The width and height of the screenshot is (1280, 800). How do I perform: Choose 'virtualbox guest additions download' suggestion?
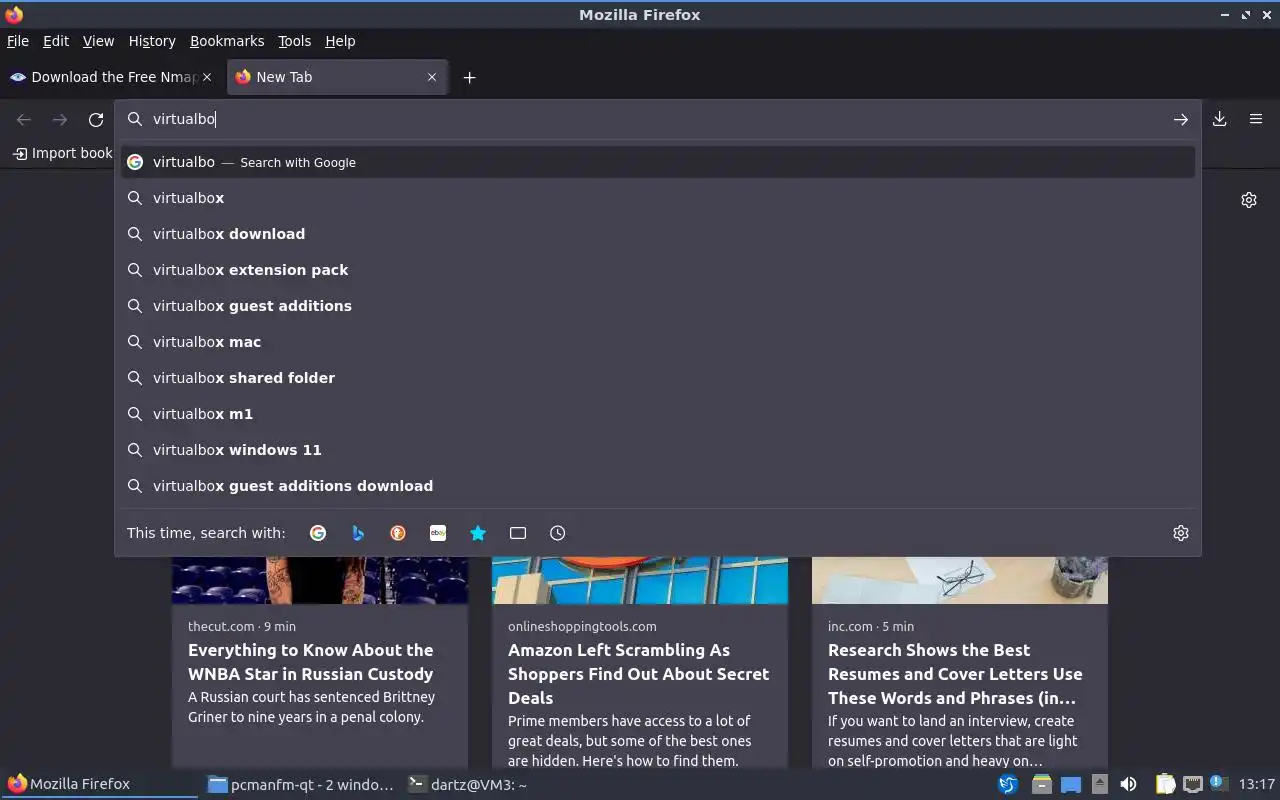click(x=658, y=486)
